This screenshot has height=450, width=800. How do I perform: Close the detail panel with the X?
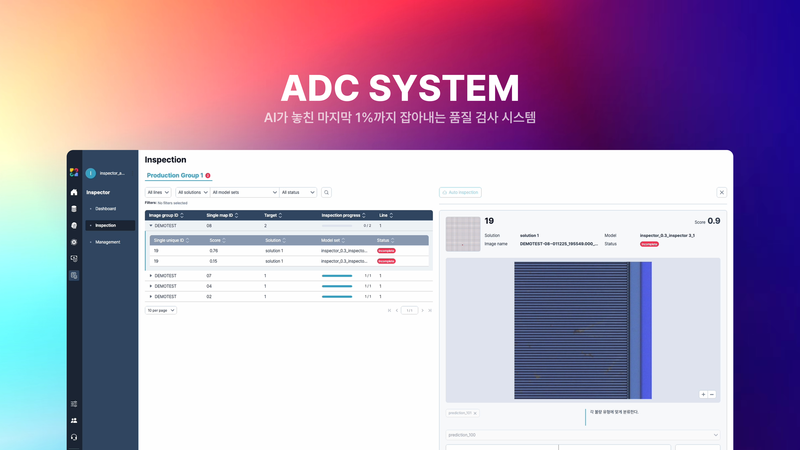click(x=721, y=192)
